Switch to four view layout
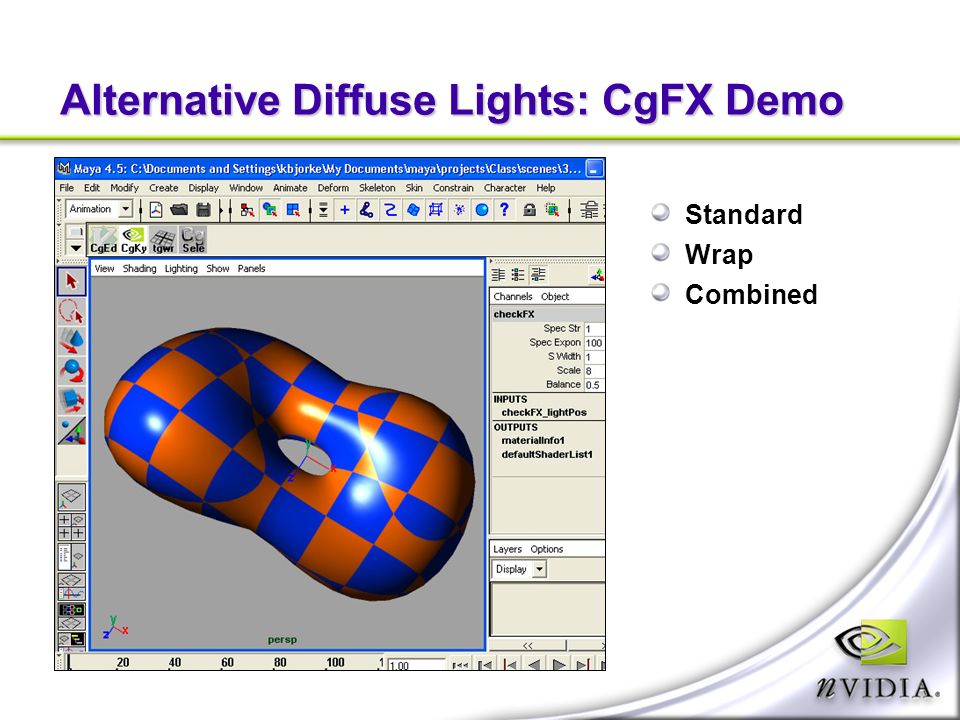 pyautogui.click(x=72, y=527)
